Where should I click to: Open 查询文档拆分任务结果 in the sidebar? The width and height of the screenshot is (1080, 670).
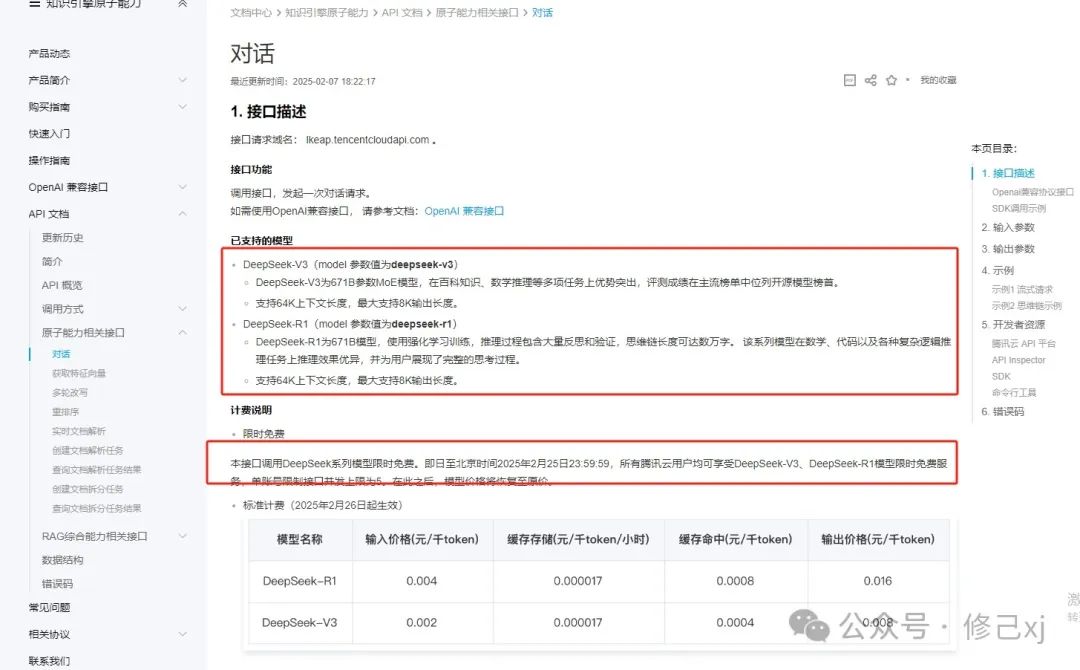tap(96, 508)
